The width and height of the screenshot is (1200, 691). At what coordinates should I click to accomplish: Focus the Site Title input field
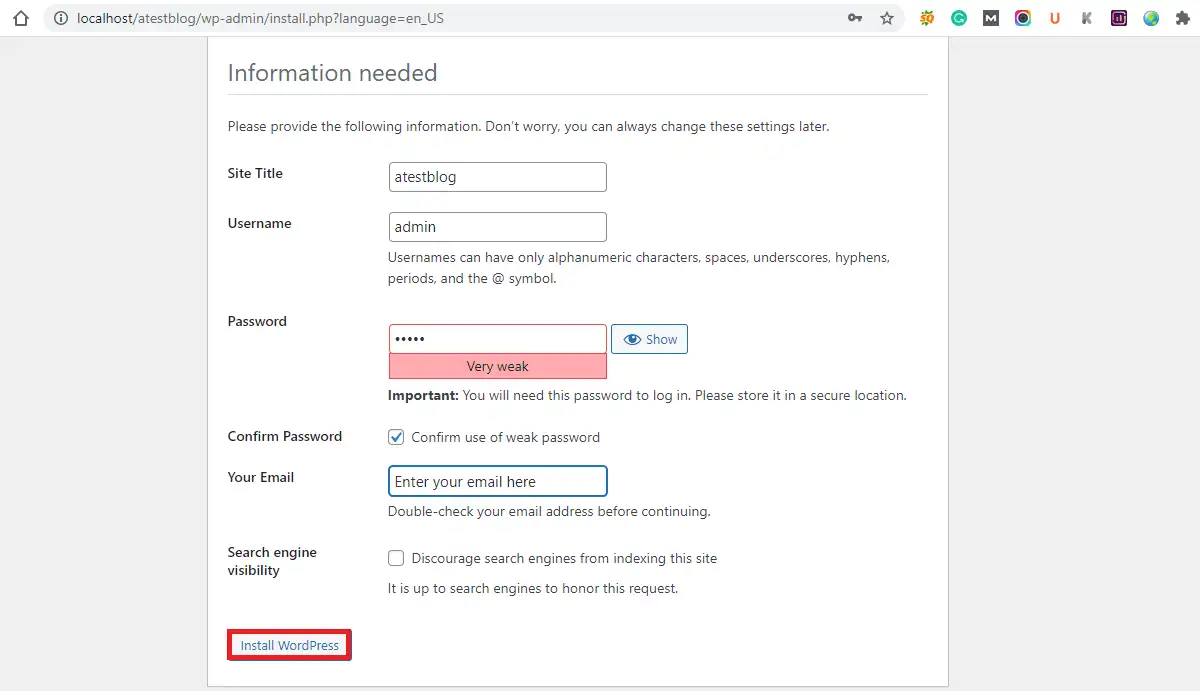point(497,177)
